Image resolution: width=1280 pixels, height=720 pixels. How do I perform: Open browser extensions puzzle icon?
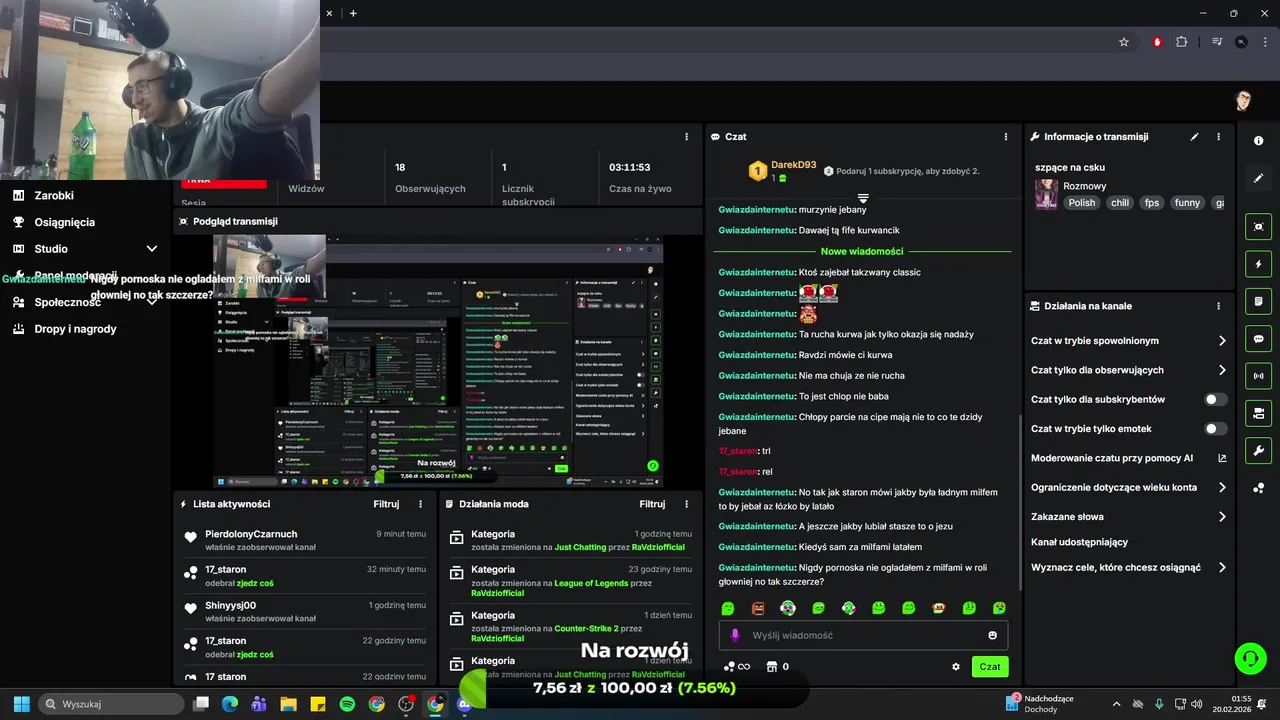click(1182, 42)
